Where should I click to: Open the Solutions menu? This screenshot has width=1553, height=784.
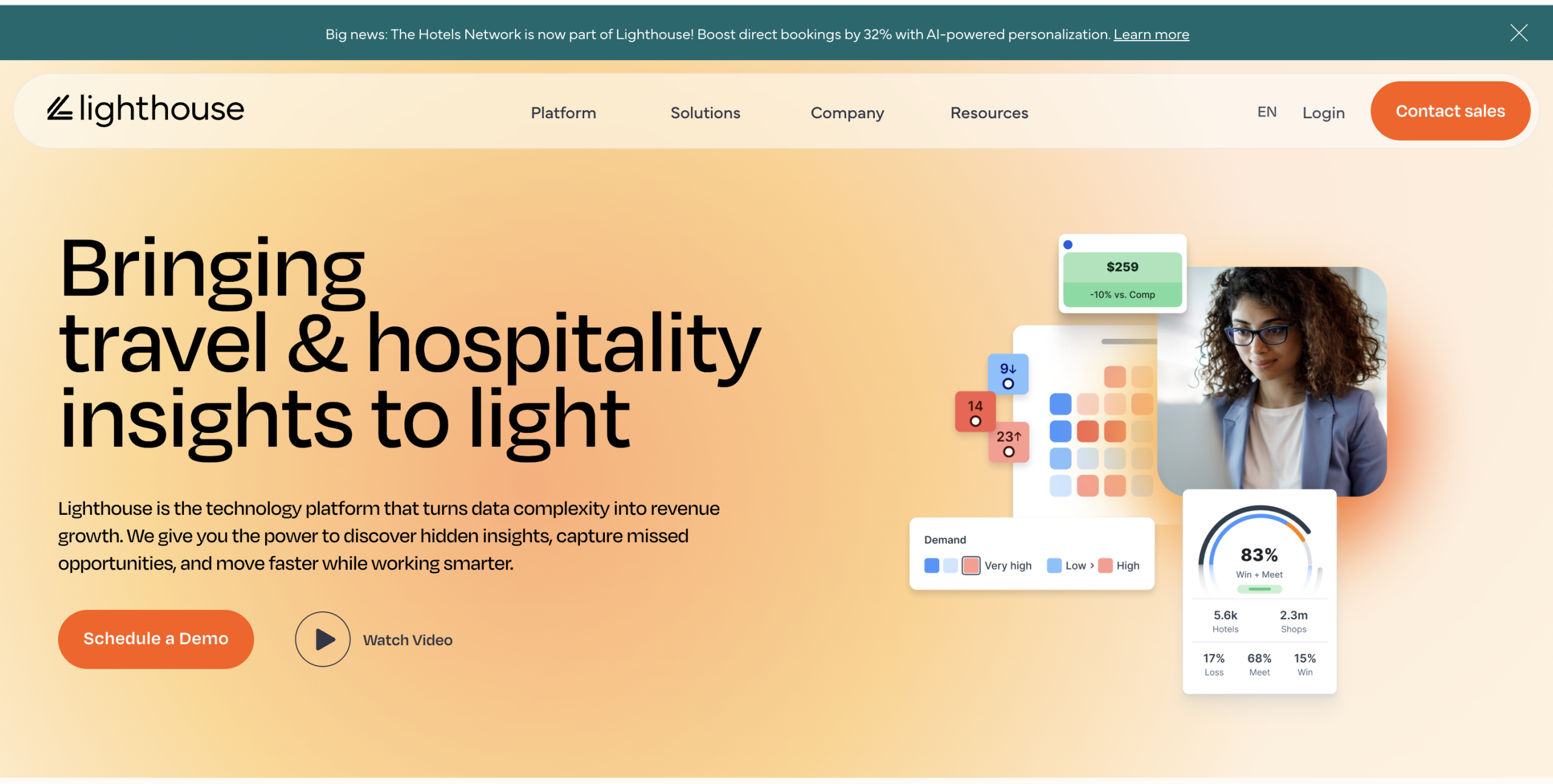(705, 113)
